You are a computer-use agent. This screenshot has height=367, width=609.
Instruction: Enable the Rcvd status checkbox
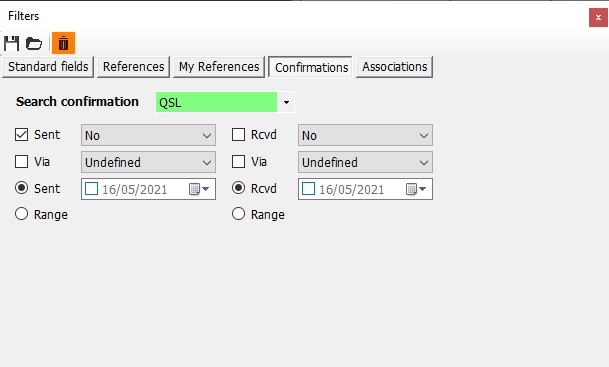(x=238, y=135)
